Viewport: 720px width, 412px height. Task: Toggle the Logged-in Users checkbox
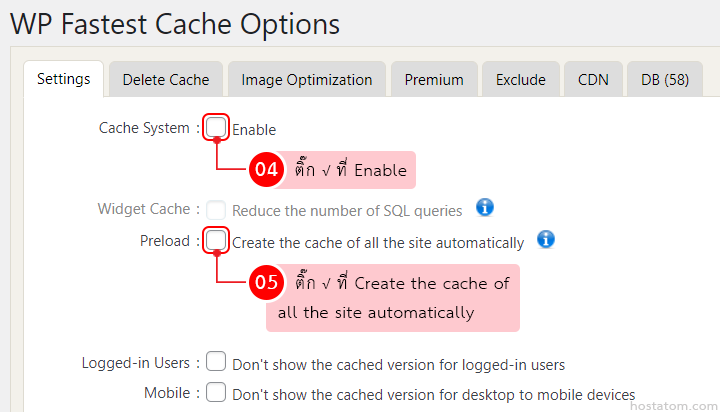coord(216,362)
